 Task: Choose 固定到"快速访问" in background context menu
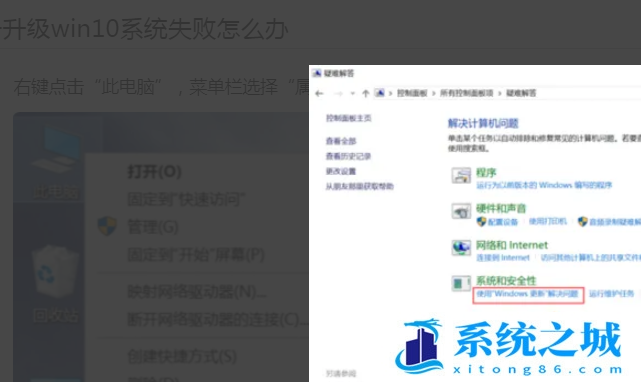186,200
